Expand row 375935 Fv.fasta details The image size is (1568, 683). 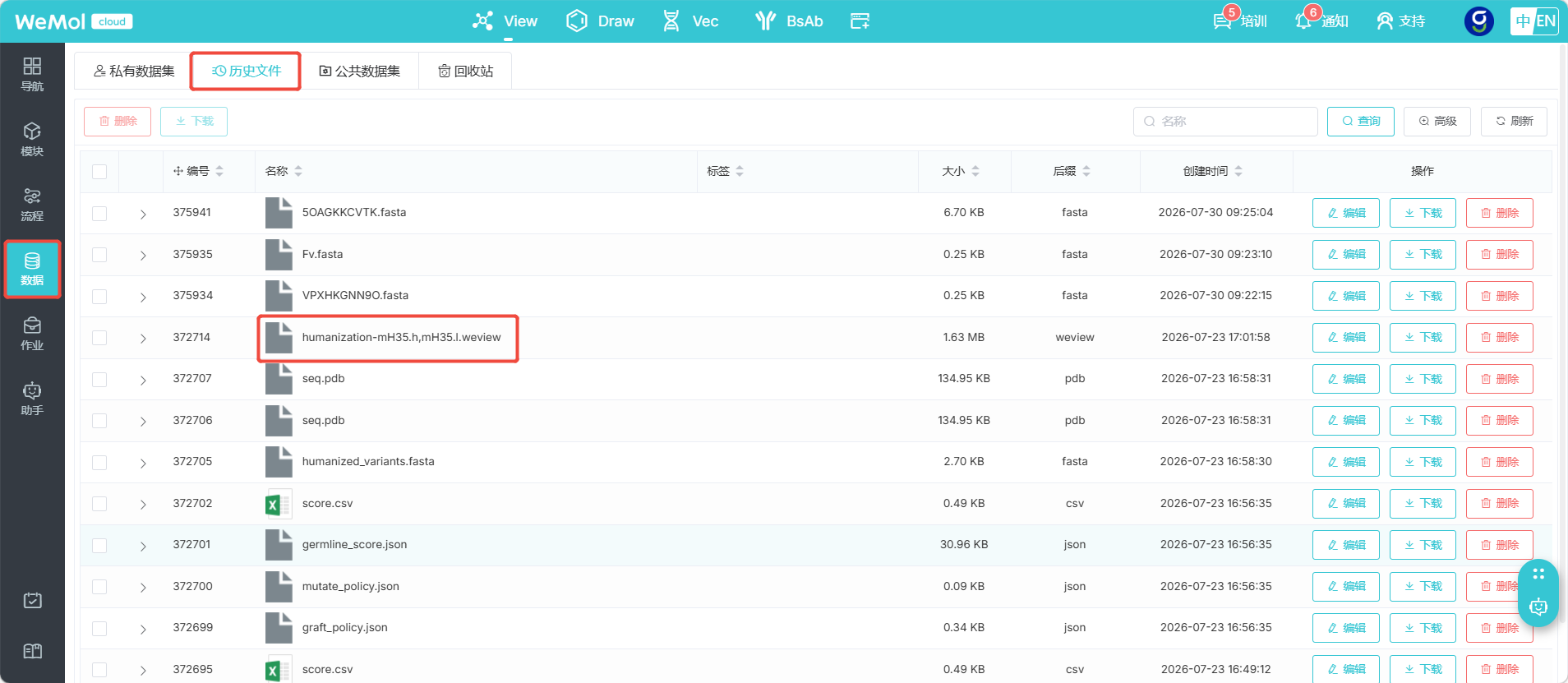click(x=143, y=256)
